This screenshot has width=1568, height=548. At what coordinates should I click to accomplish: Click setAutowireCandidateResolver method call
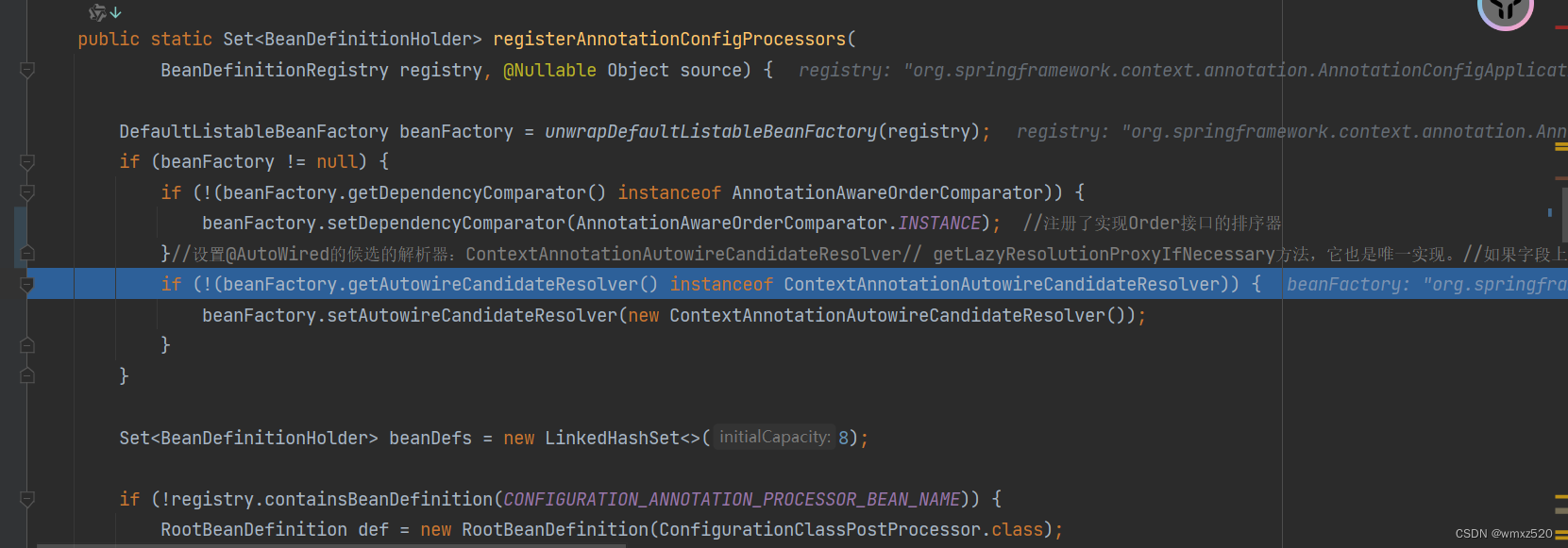pyautogui.click(x=472, y=315)
